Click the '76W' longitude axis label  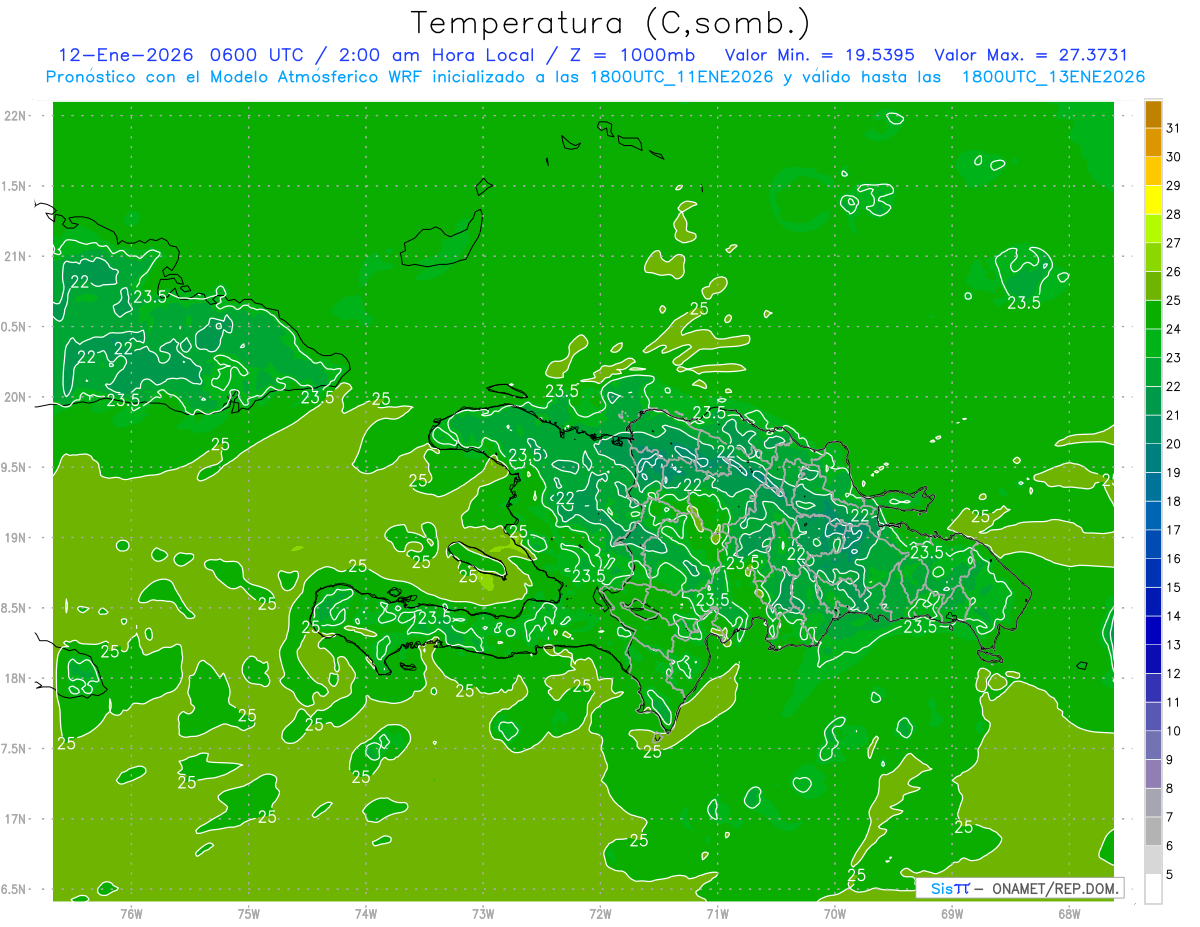(x=131, y=913)
